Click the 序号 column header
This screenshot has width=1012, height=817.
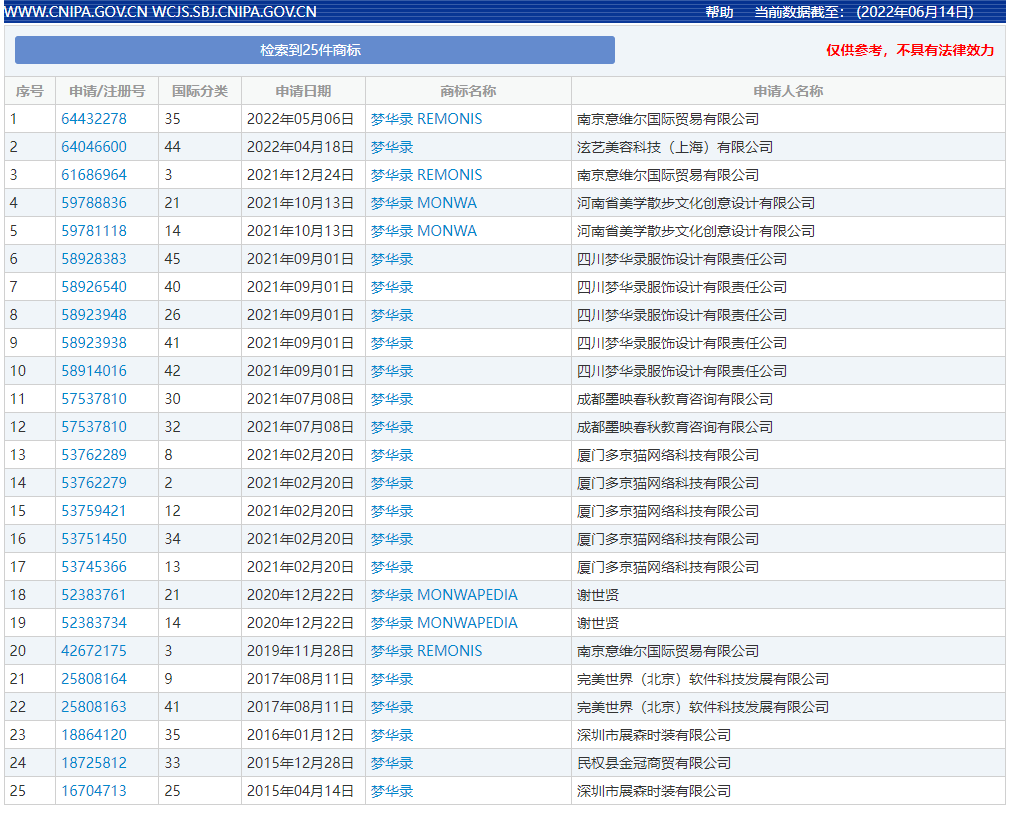(30, 91)
